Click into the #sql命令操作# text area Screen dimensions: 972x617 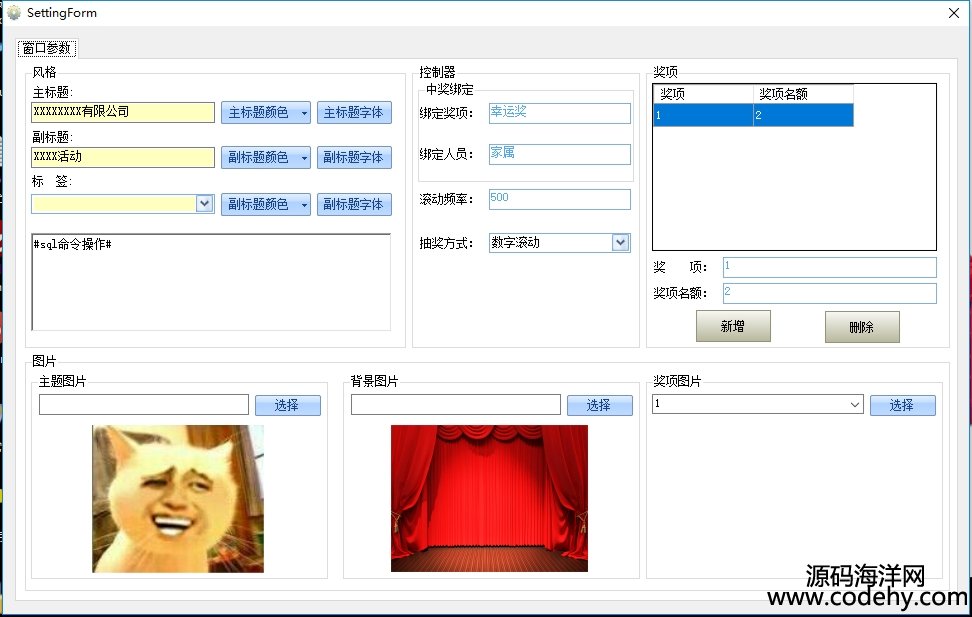211,282
